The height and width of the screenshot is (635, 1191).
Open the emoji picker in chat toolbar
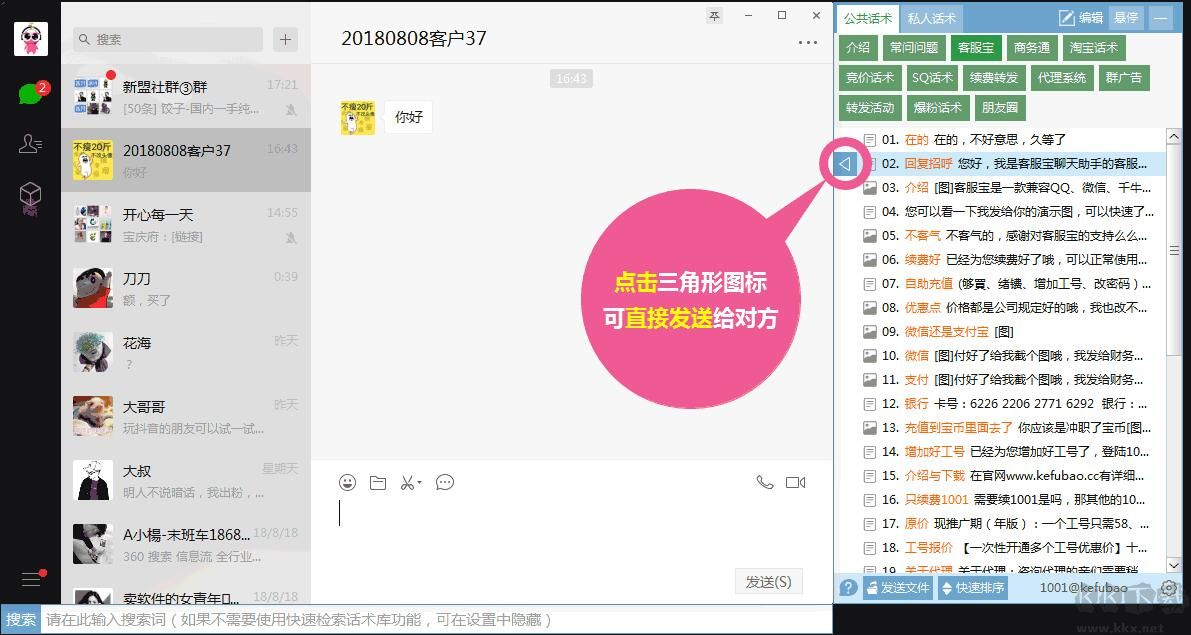pos(347,482)
